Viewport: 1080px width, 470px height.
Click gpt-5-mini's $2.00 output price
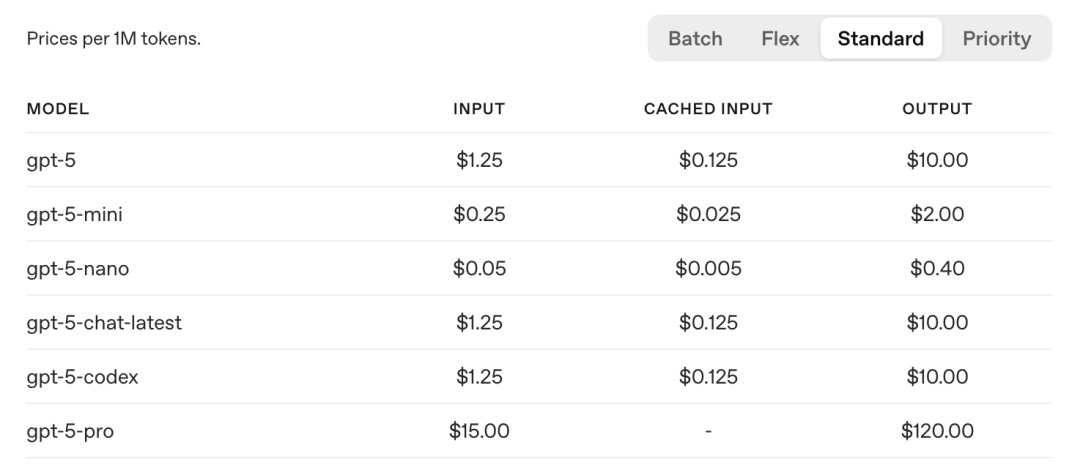click(x=937, y=214)
